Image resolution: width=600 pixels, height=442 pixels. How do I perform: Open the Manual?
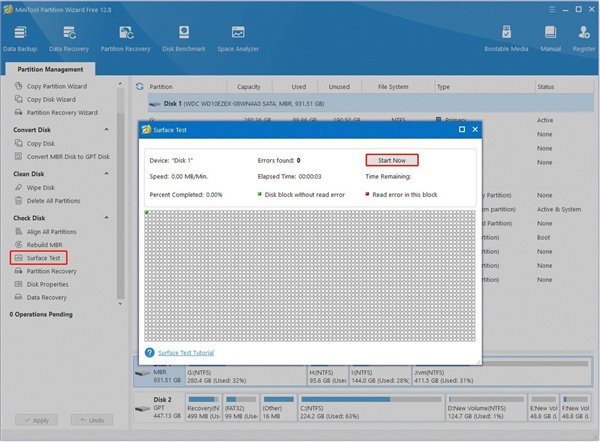[550, 39]
